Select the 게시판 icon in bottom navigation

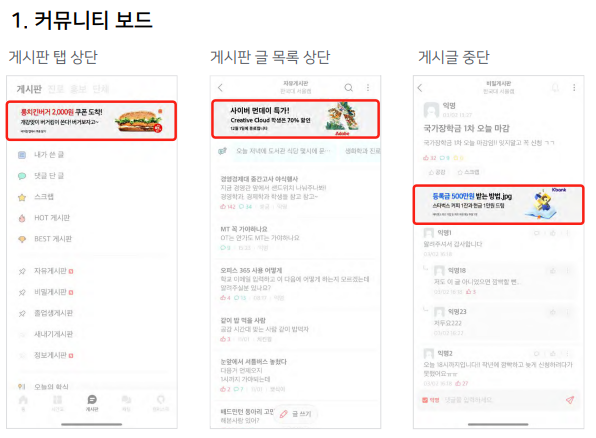click(x=92, y=403)
